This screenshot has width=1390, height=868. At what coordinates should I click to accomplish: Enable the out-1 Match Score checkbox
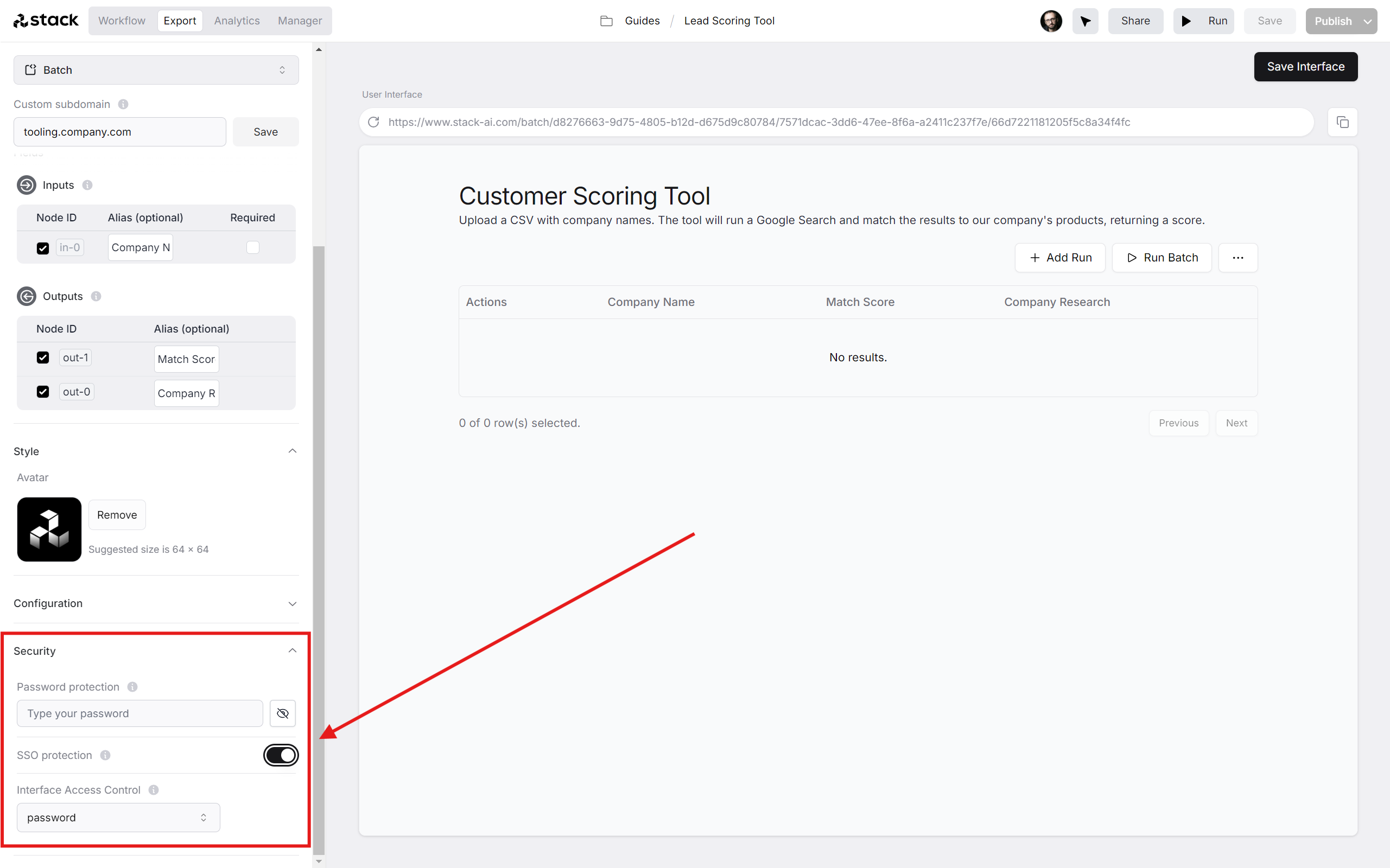[x=43, y=357]
